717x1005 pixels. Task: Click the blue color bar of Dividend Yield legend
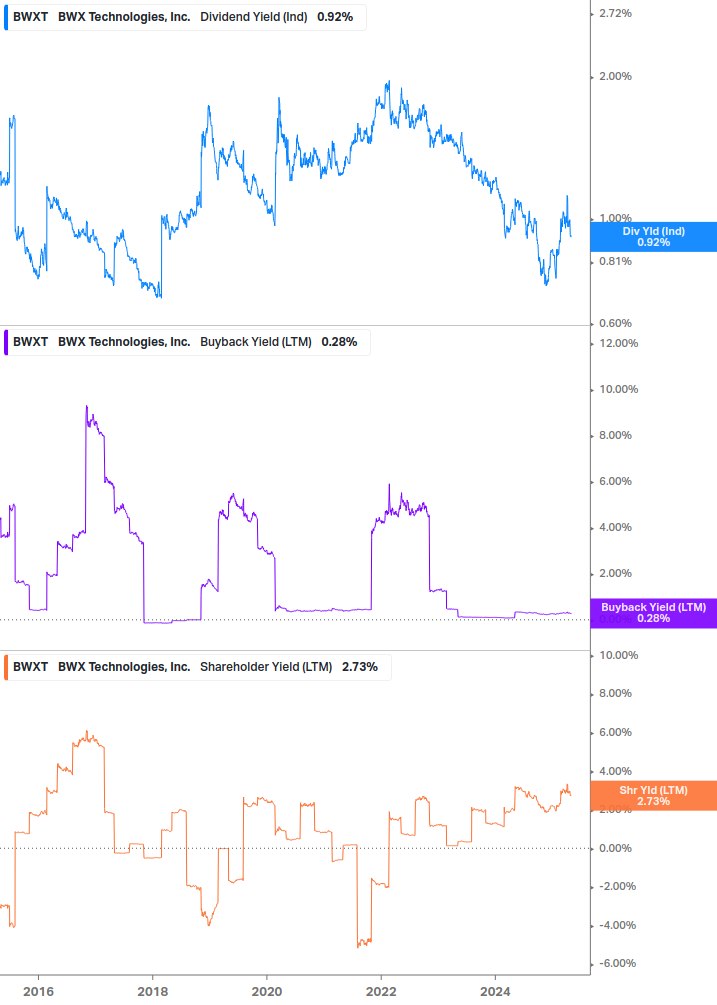(6, 17)
